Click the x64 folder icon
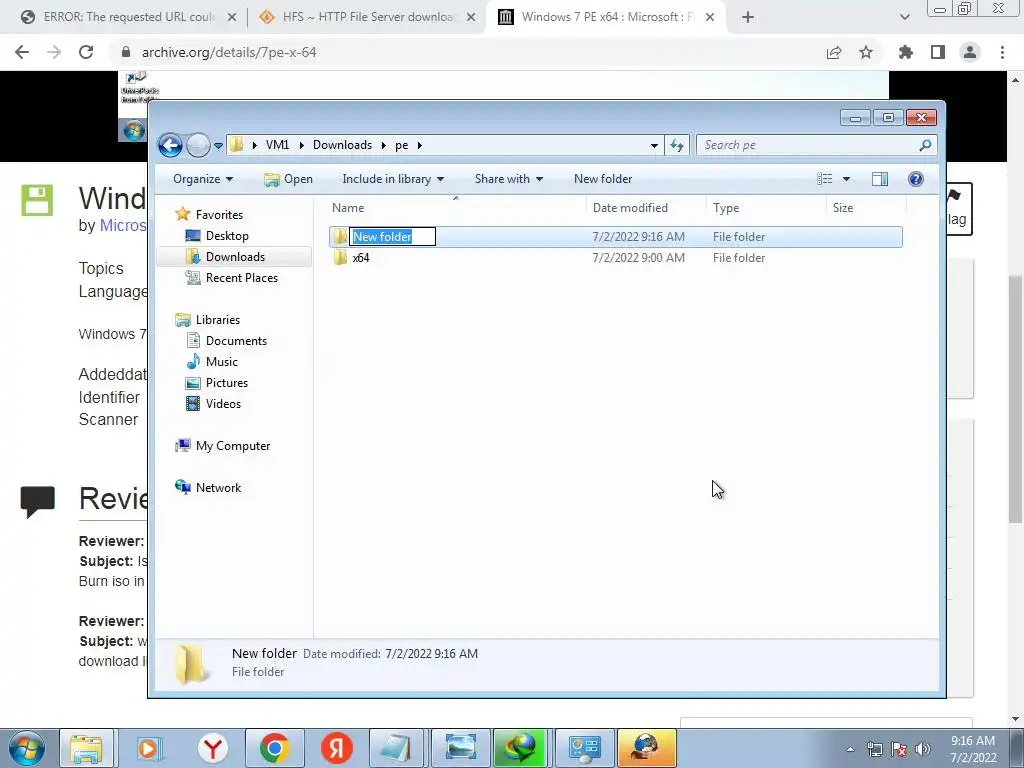1024x768 pixels. coord(340,258)
